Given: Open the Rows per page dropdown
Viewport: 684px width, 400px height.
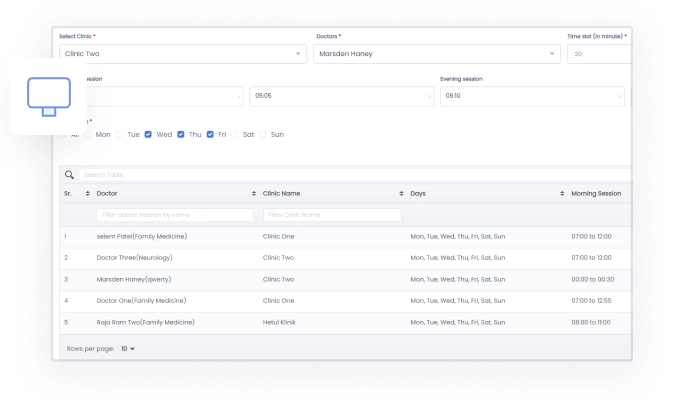Looking at the screenshot, I should [127, 349].
